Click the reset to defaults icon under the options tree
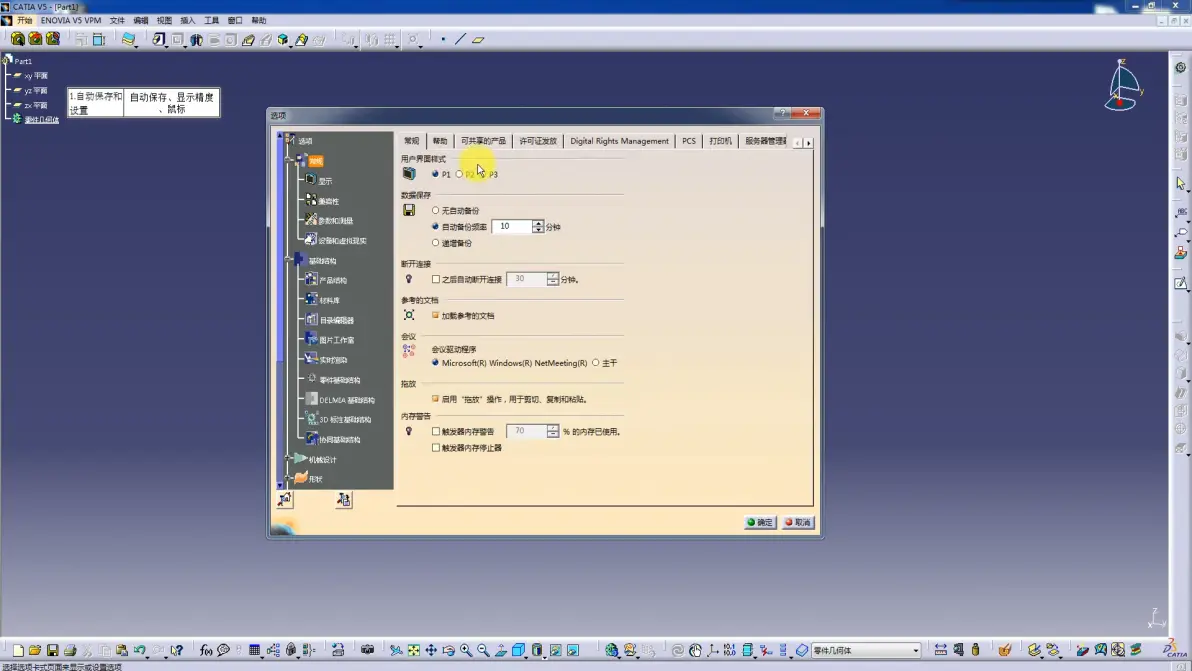This screenshot has height=671, width=1192. pos(284,499)
